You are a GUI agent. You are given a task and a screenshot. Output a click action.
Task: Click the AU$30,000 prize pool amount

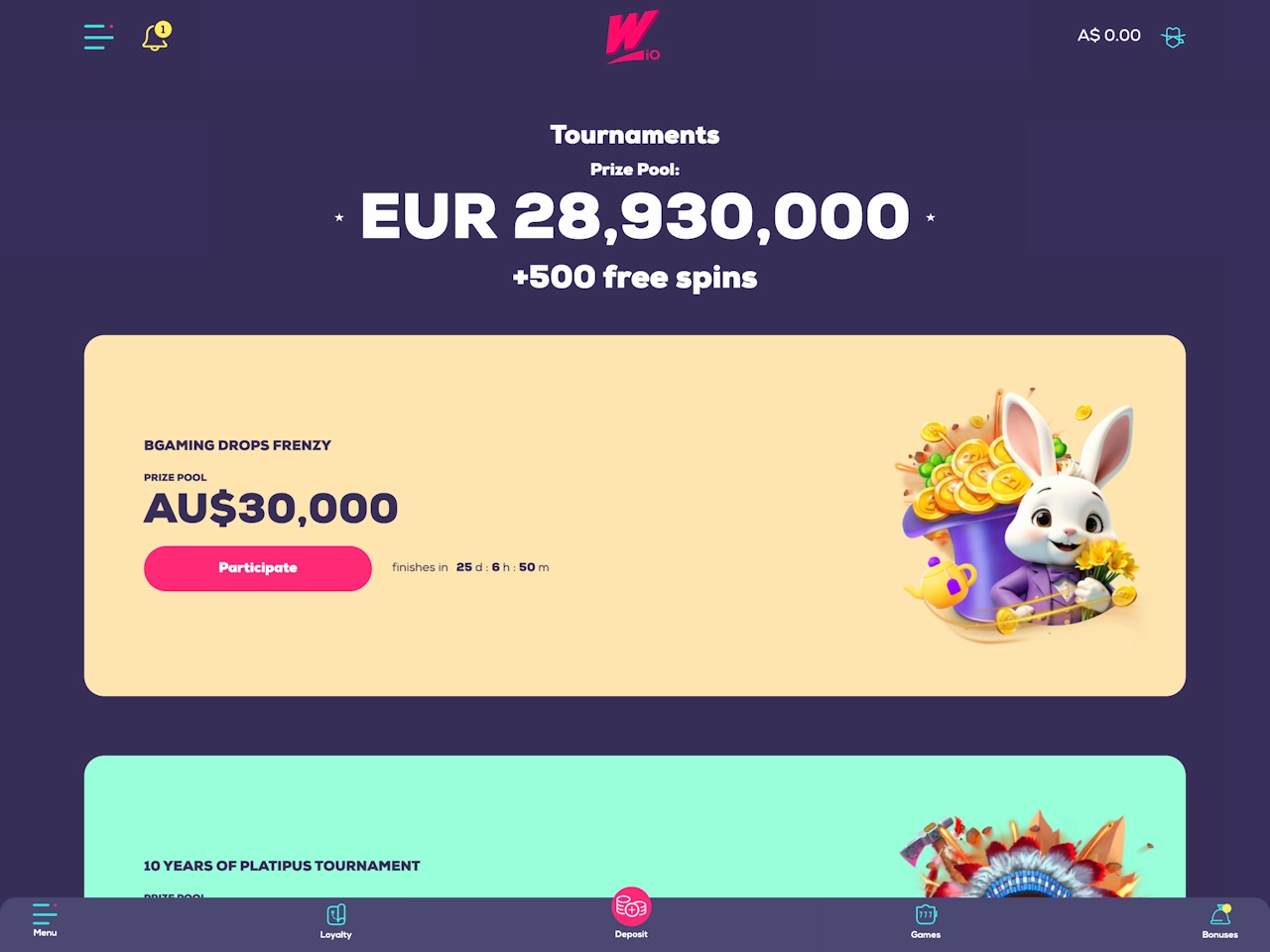click(271, 509)
